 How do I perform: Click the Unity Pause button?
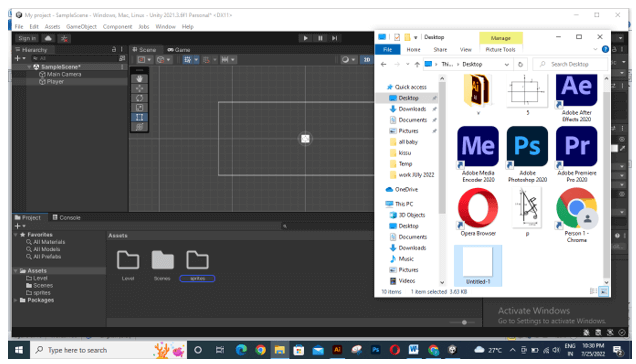[x=320, y=38]
